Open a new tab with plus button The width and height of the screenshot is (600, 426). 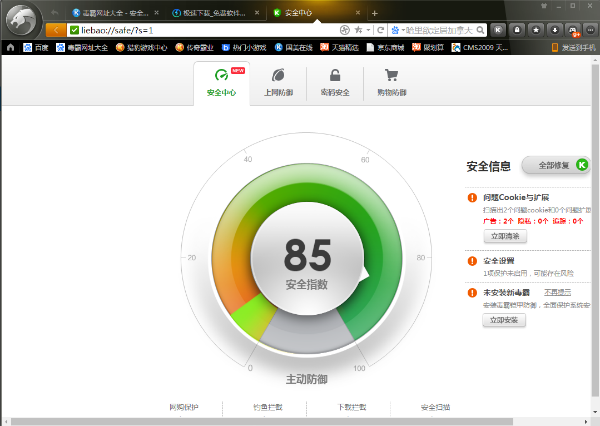coord(375,13)
